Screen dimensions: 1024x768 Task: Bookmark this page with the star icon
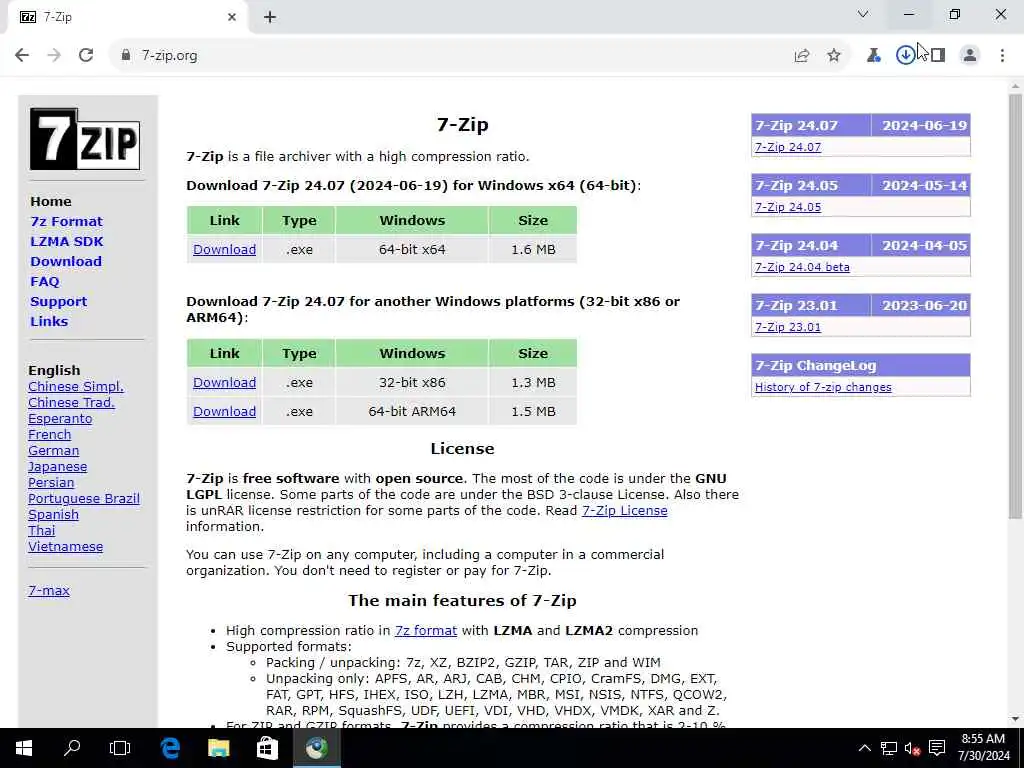click(834, 56)
